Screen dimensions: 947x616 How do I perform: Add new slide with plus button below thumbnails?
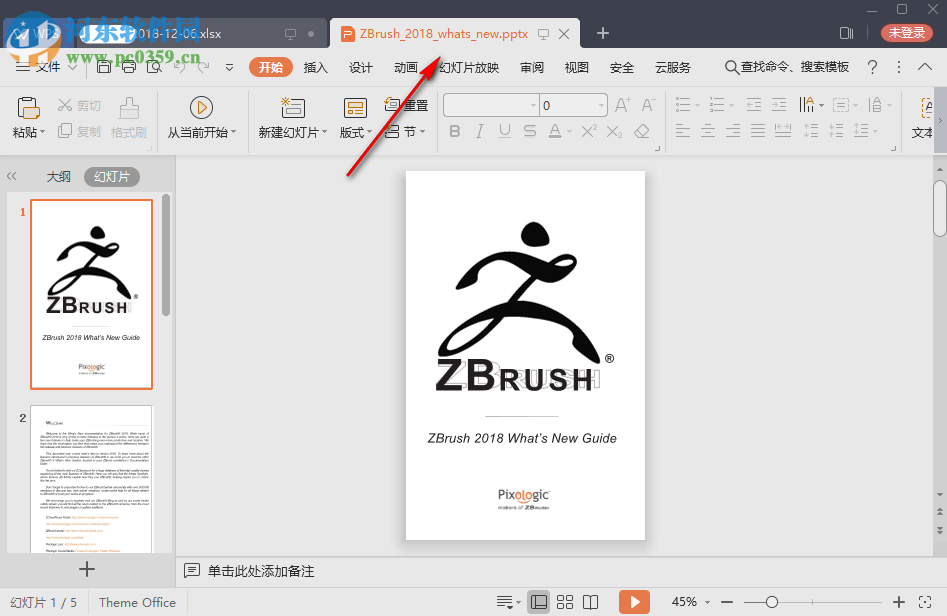[x=87, y=569]
